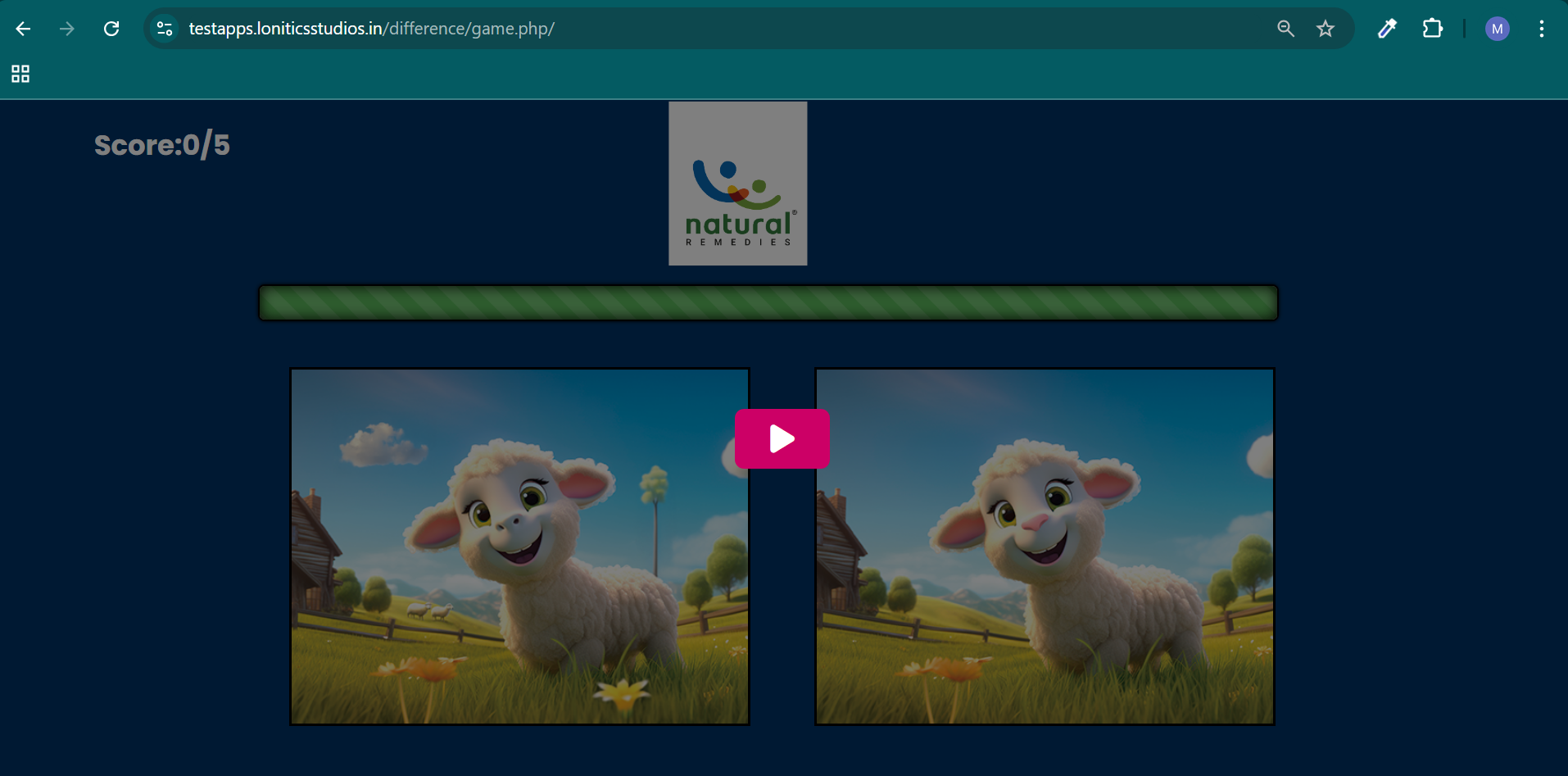1568x776 pixels.
Task: Click the Natural Remedies logo
Action: coord(737,184)
